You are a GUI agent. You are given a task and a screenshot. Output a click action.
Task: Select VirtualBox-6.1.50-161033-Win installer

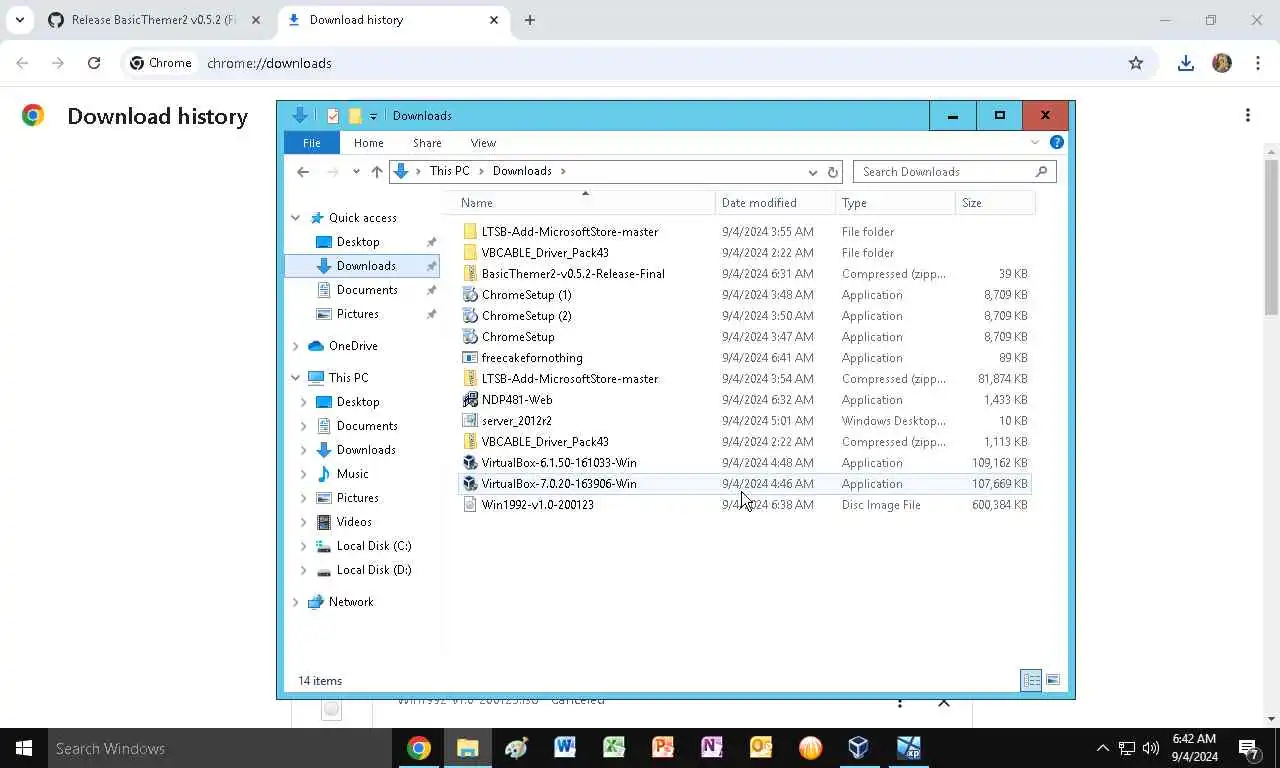coord(745,463)
